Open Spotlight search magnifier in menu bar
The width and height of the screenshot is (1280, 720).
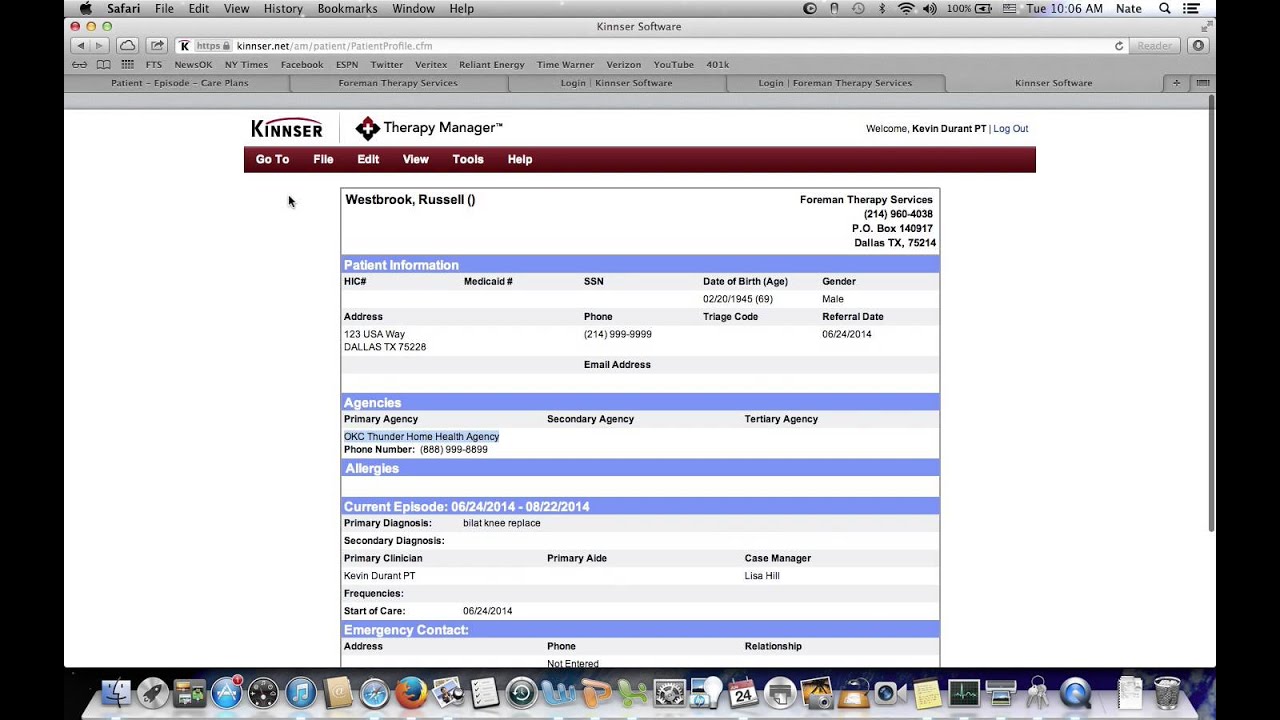point(1164,9)
